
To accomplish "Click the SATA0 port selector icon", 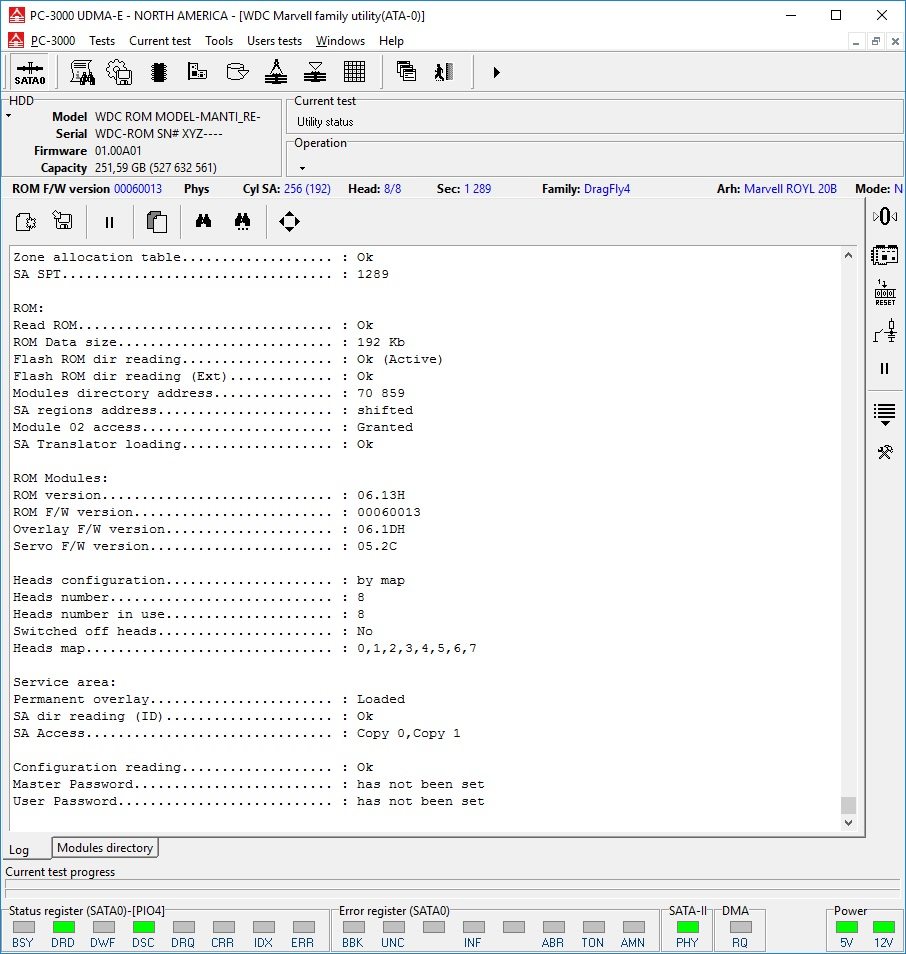I will click(29, 72).
